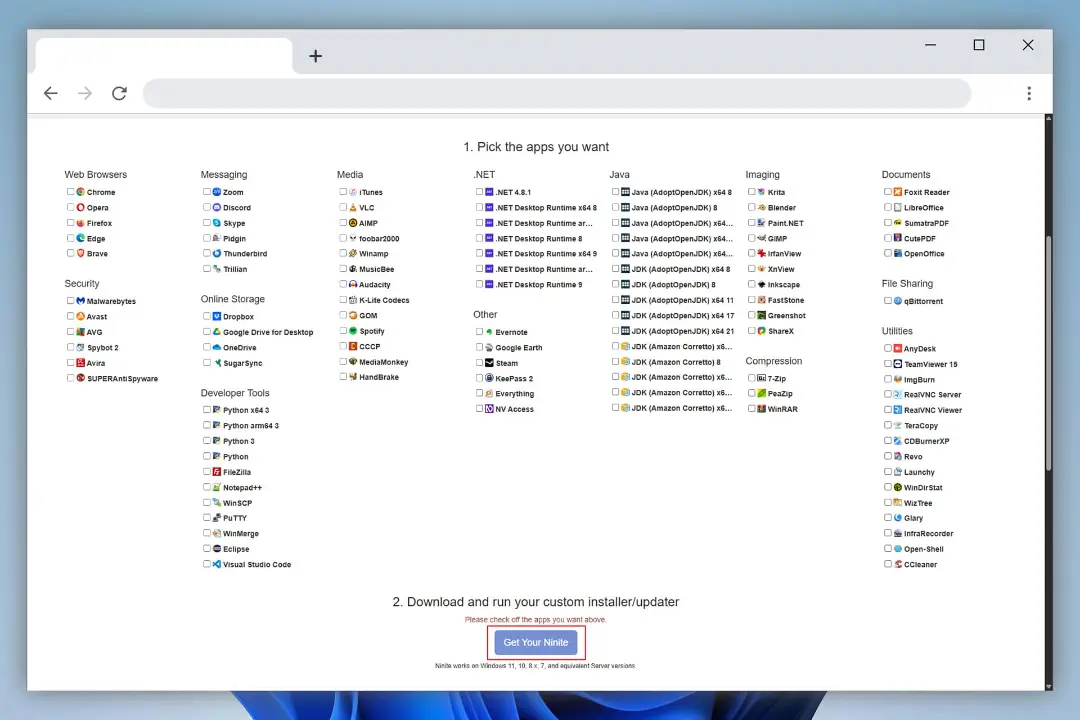Click the Python x64 3 label
The image size is (1080, 720).
tap(246, 410)
